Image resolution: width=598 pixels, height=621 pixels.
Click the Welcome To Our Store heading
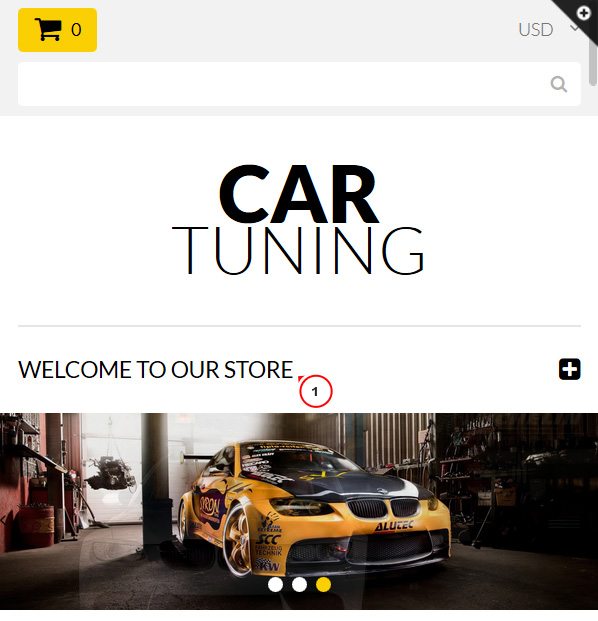point(156,370)
